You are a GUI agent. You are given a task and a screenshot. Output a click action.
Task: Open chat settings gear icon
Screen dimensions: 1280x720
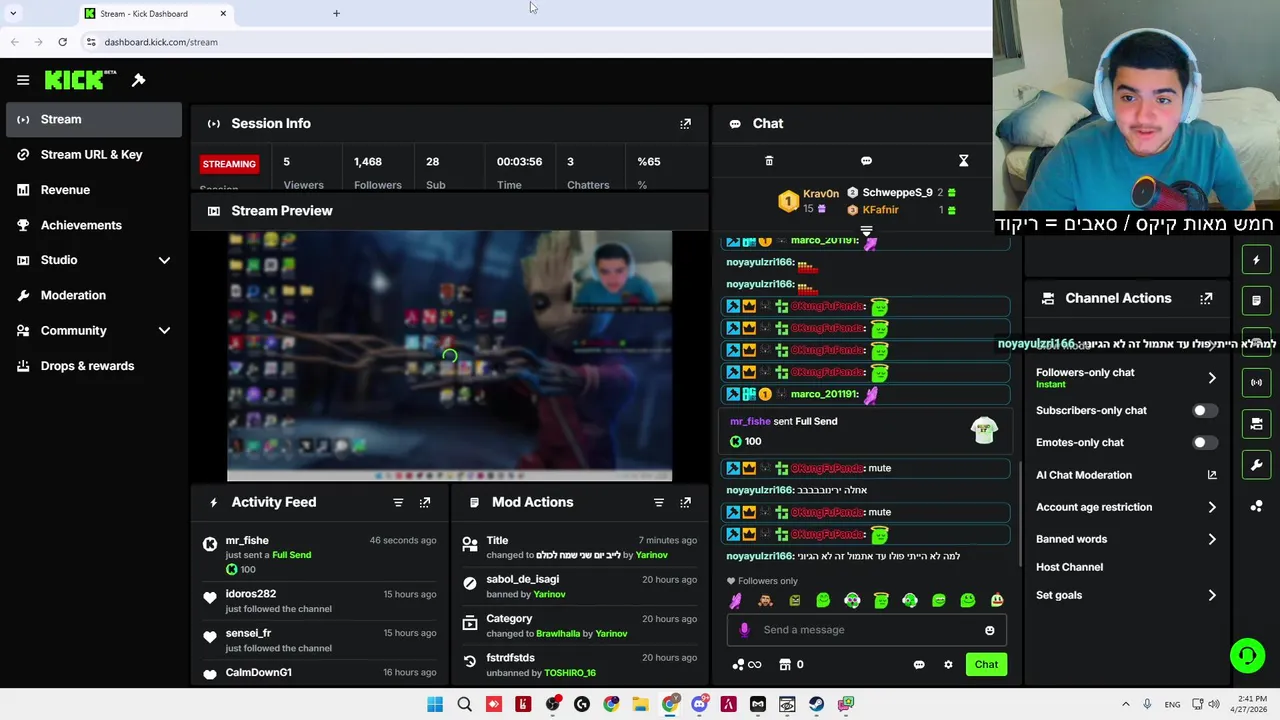click(x=948, y=665)
